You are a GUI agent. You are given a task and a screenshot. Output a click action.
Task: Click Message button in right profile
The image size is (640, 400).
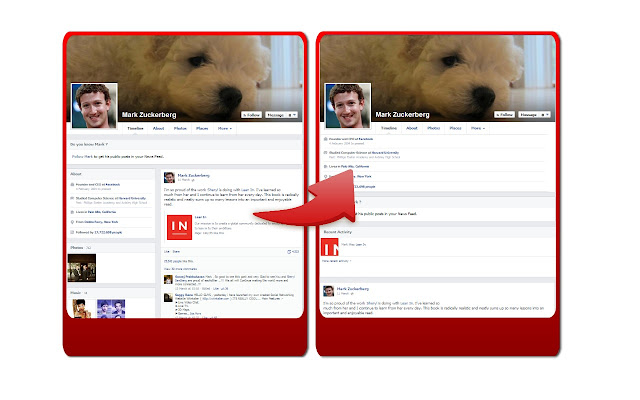coord(529,115)
